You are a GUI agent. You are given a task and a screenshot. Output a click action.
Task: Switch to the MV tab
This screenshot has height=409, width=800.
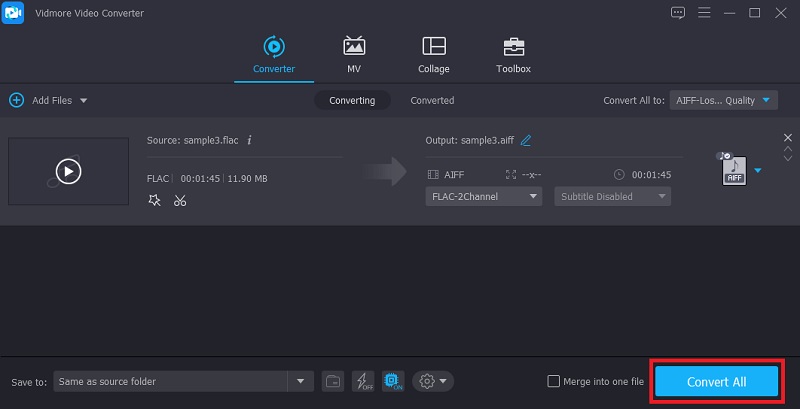point(354,55)
